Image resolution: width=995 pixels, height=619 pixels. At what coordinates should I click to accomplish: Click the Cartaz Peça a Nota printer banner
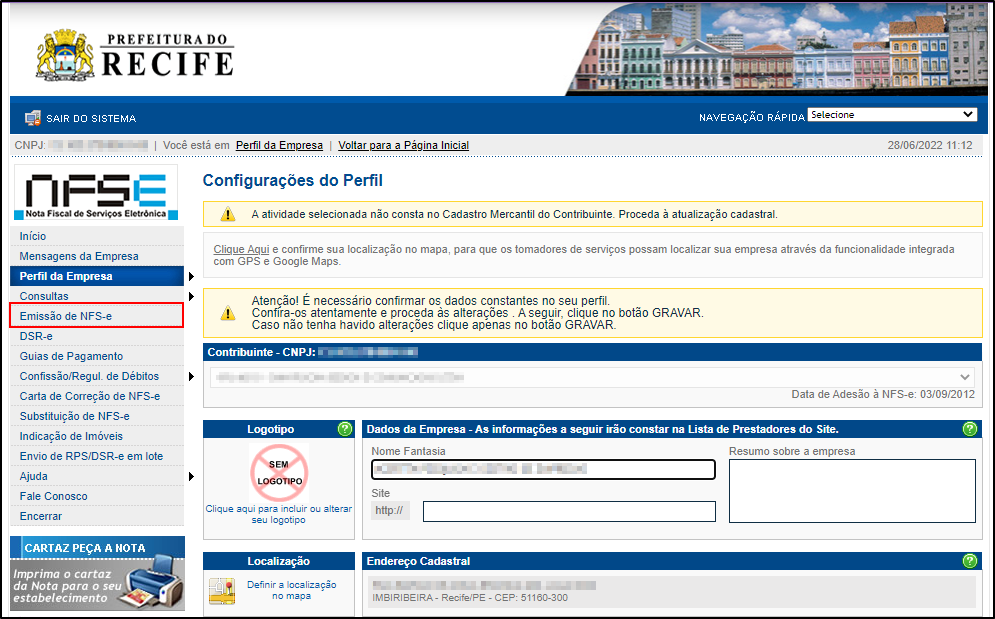tap(97, 574)
